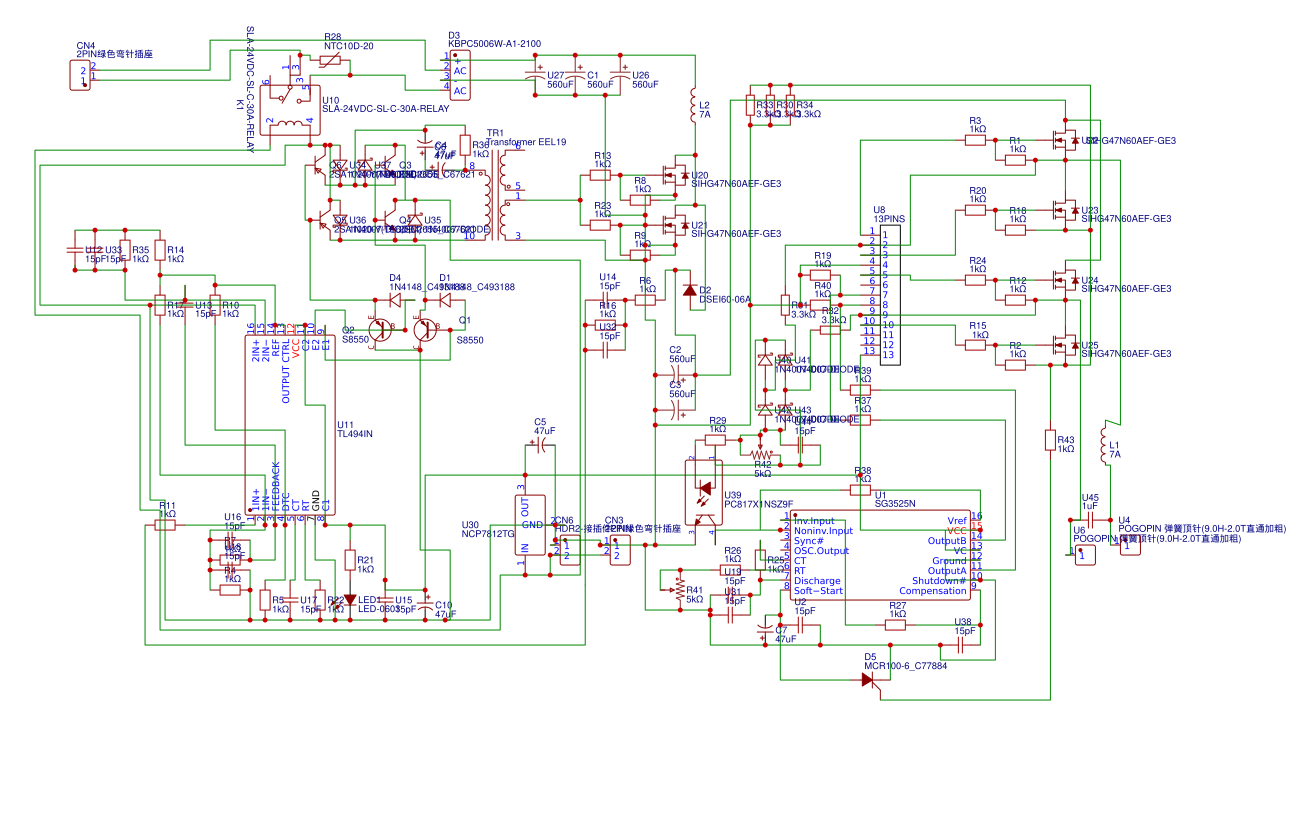The height and width of the screenshot is (826, 1298).
Task: Select the DSEI60-06A label
Action: point(725,299)
